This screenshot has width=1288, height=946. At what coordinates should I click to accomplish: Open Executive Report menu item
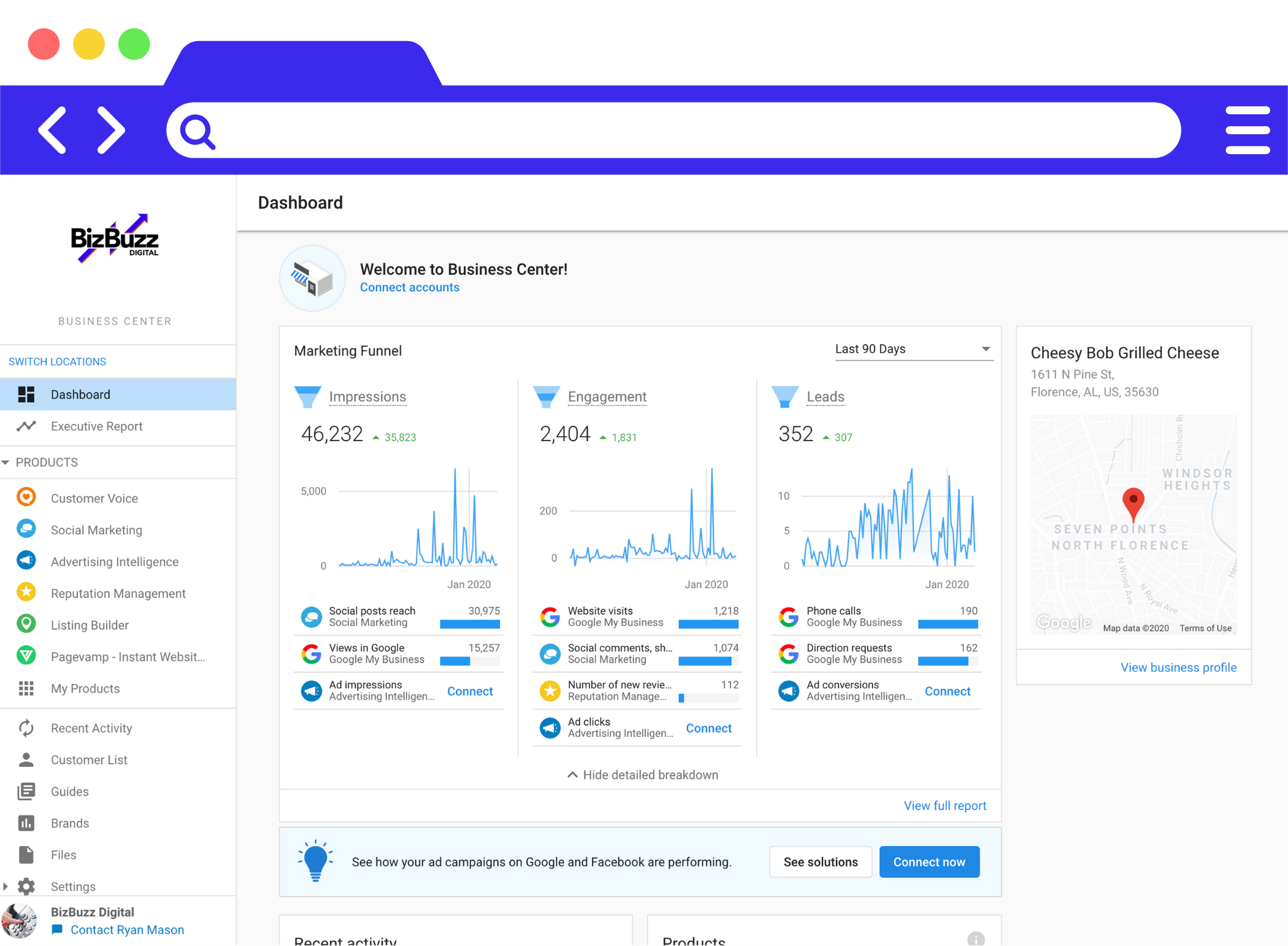point(118,426)
